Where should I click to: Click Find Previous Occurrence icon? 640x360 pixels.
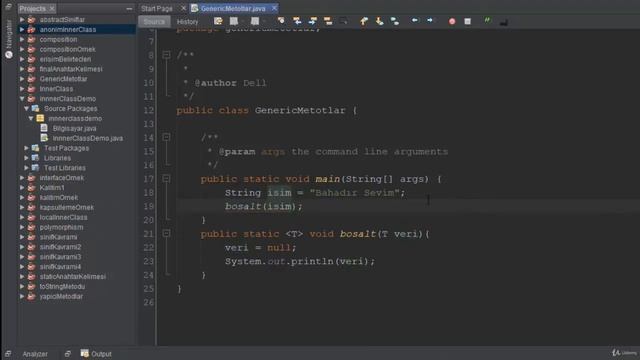coord(297,21)
